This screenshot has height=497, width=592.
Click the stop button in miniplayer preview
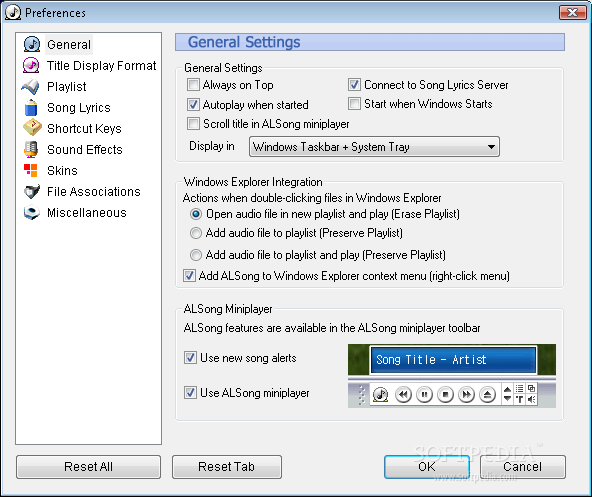click(x=446, y=395)
